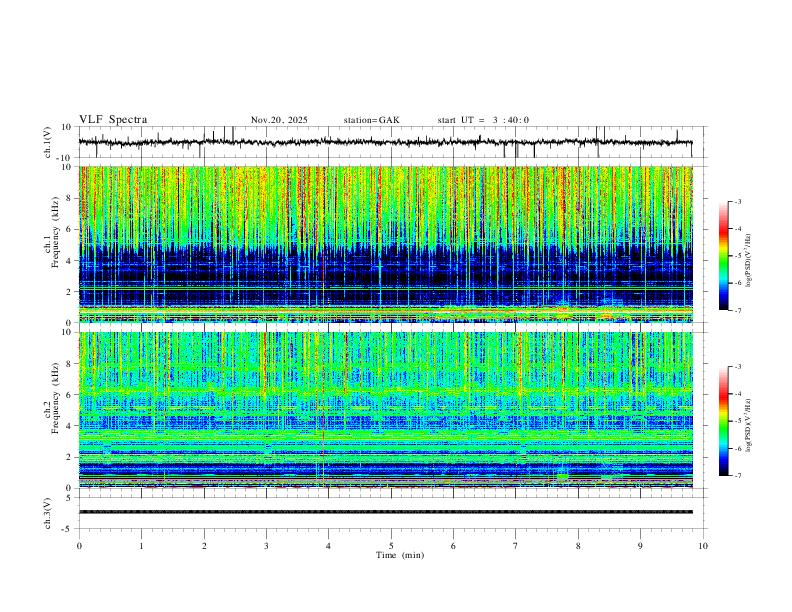Viewport: 792px width, 612px height.
Task: Click the "ch.1(V)" axis label
Action: pos(48,142)
